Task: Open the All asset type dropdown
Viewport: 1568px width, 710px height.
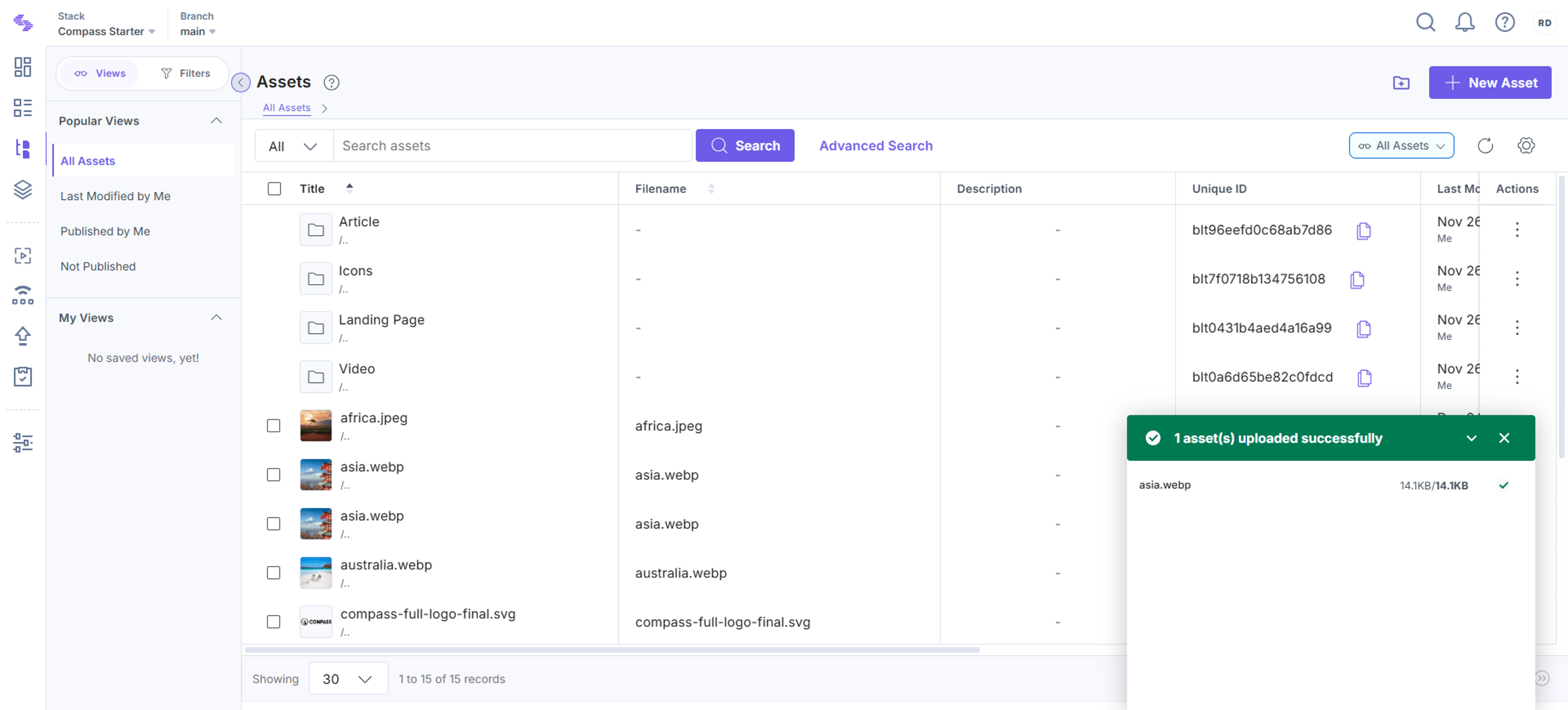Action: click(x=294, y=145)
